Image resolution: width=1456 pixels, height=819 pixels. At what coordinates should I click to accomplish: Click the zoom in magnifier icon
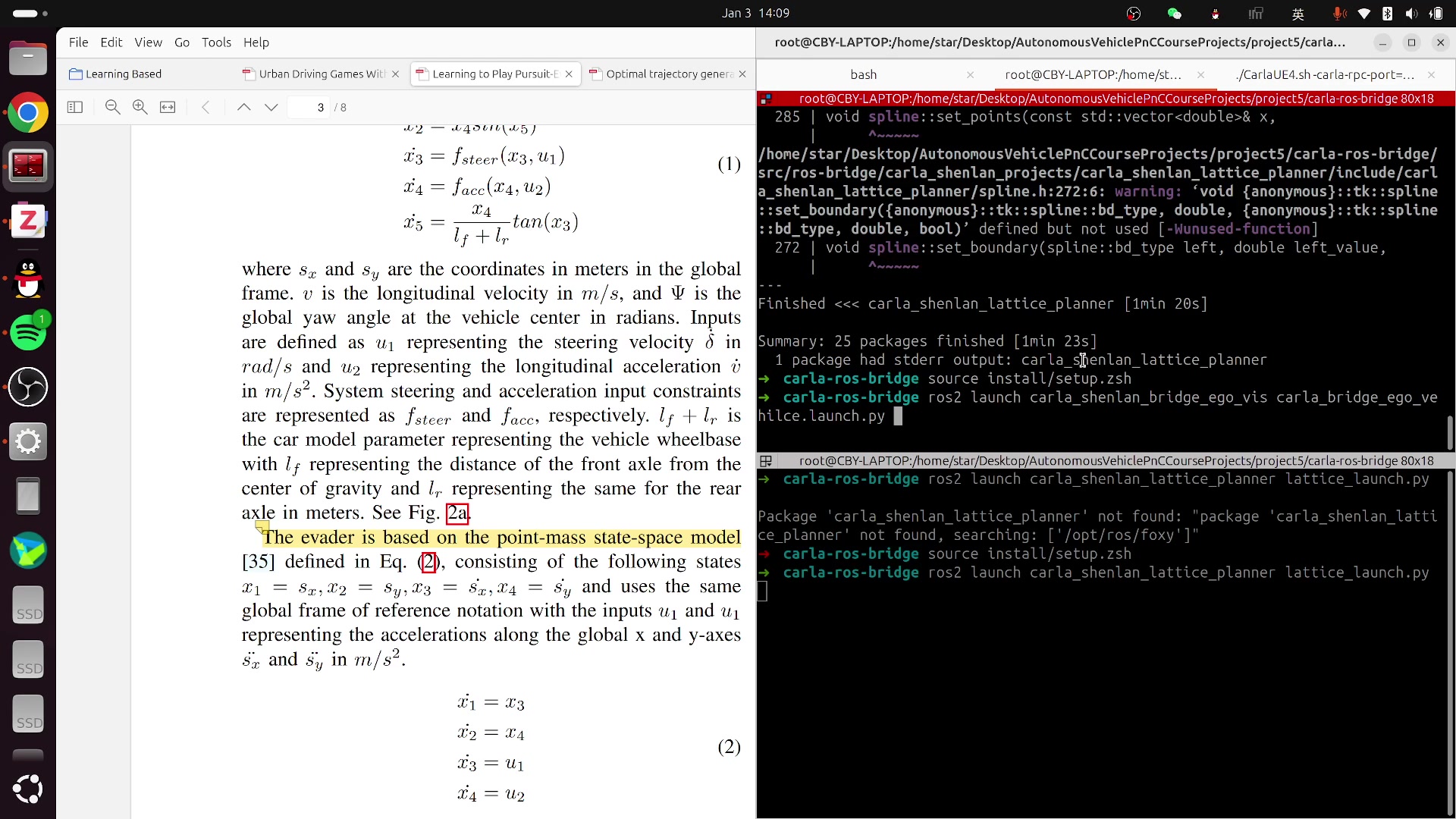(x=140, y=108)
